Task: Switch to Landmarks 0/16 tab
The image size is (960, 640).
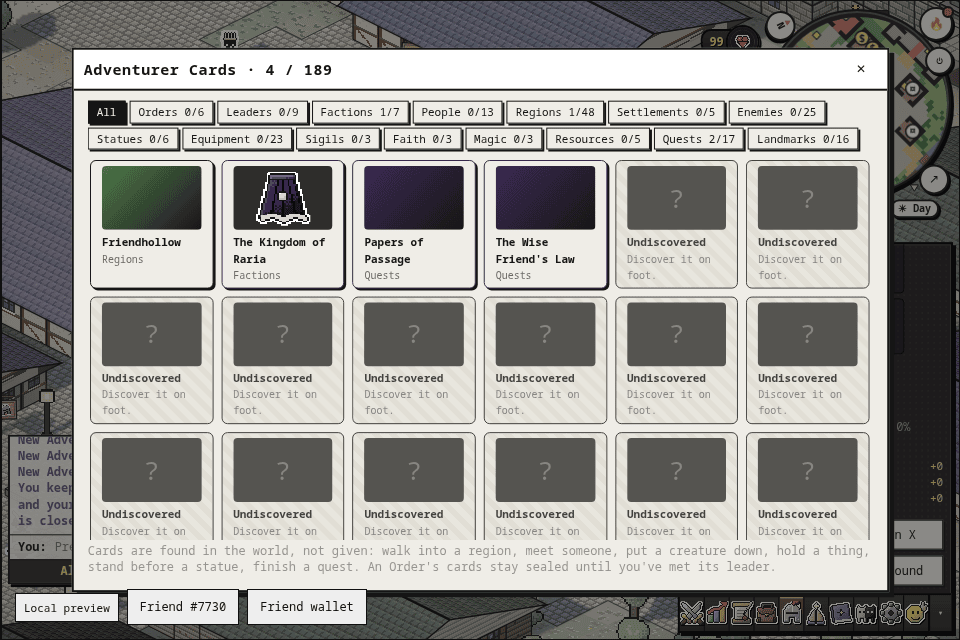Action: (x=803, y=139)
